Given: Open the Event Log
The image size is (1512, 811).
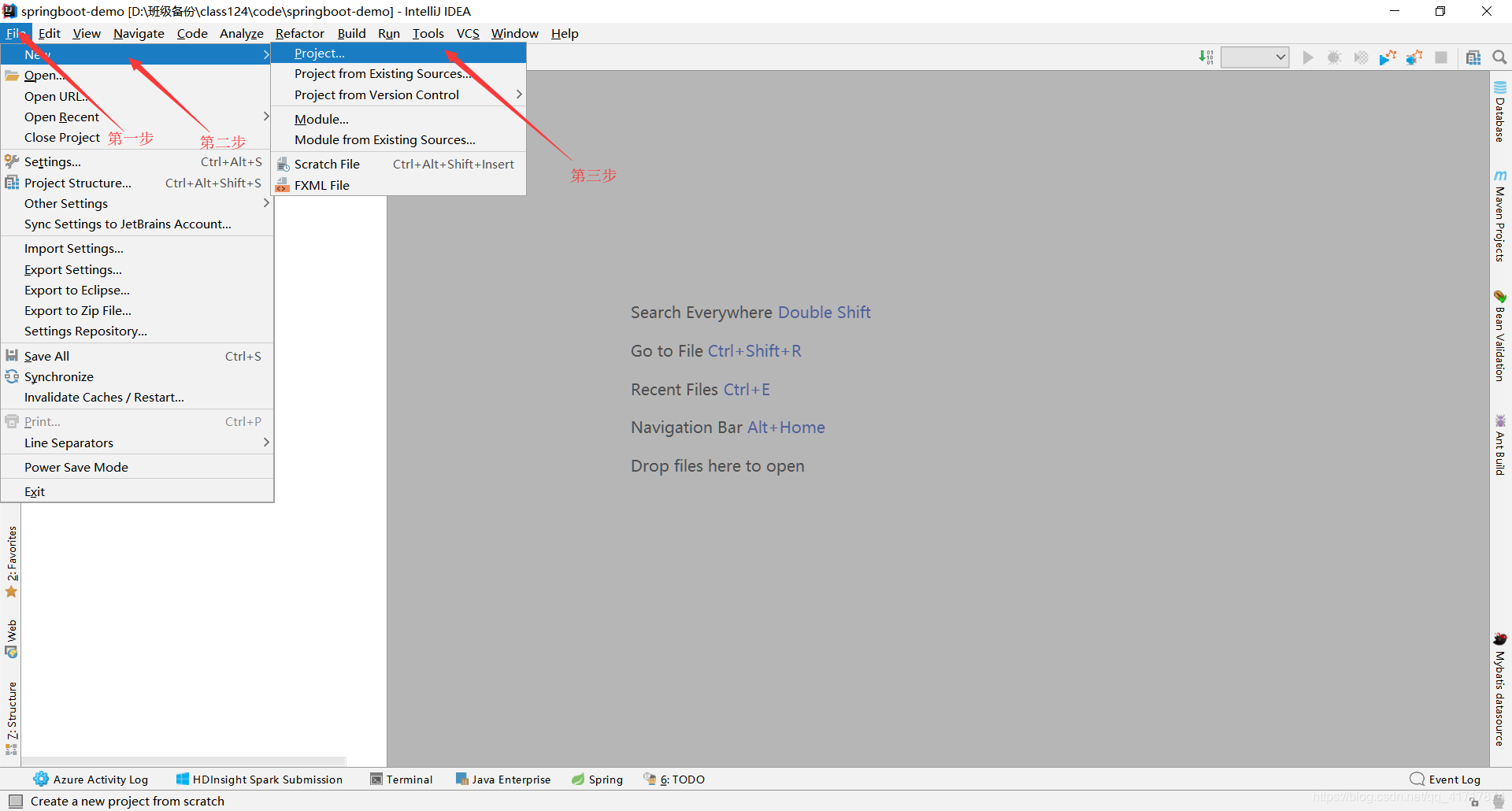Looking at the screenshot, I should click(1445, 780).
